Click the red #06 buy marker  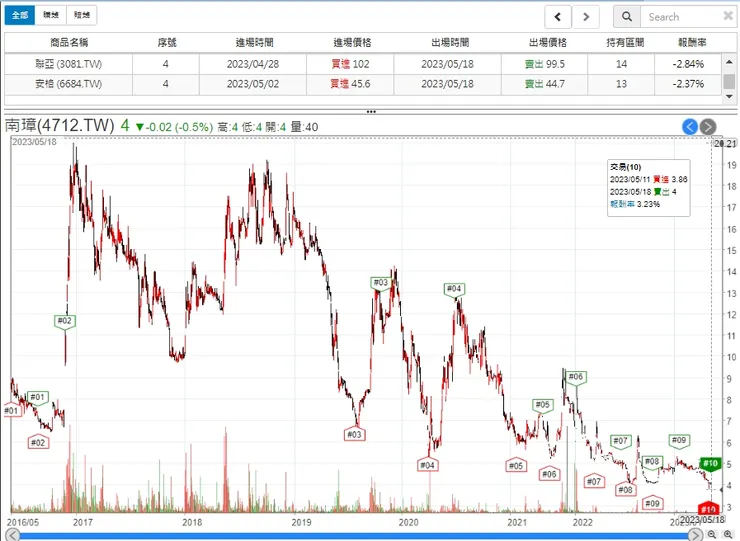[549, 473]
